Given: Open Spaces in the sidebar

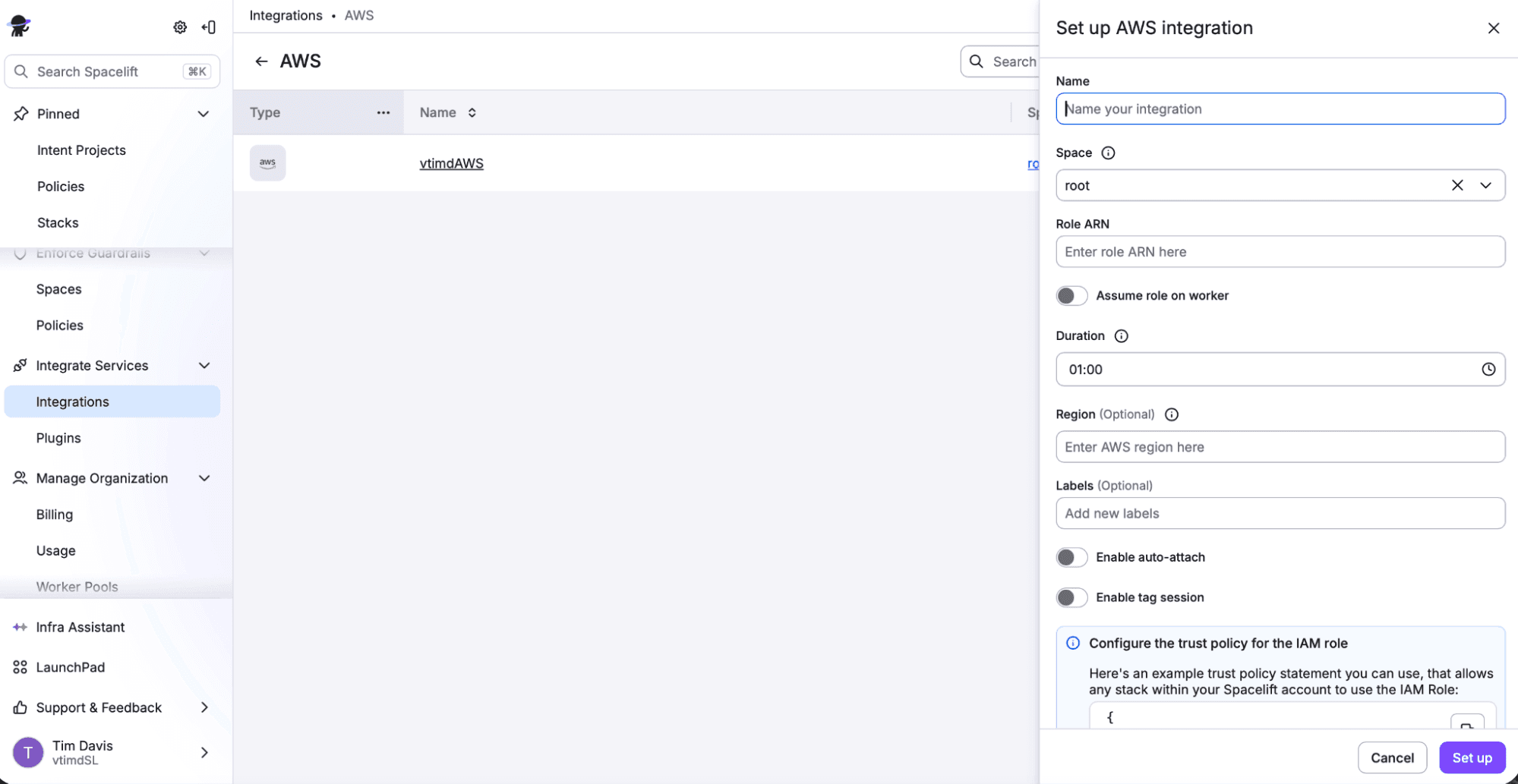Looking at the screenshot, I should 58,289.
